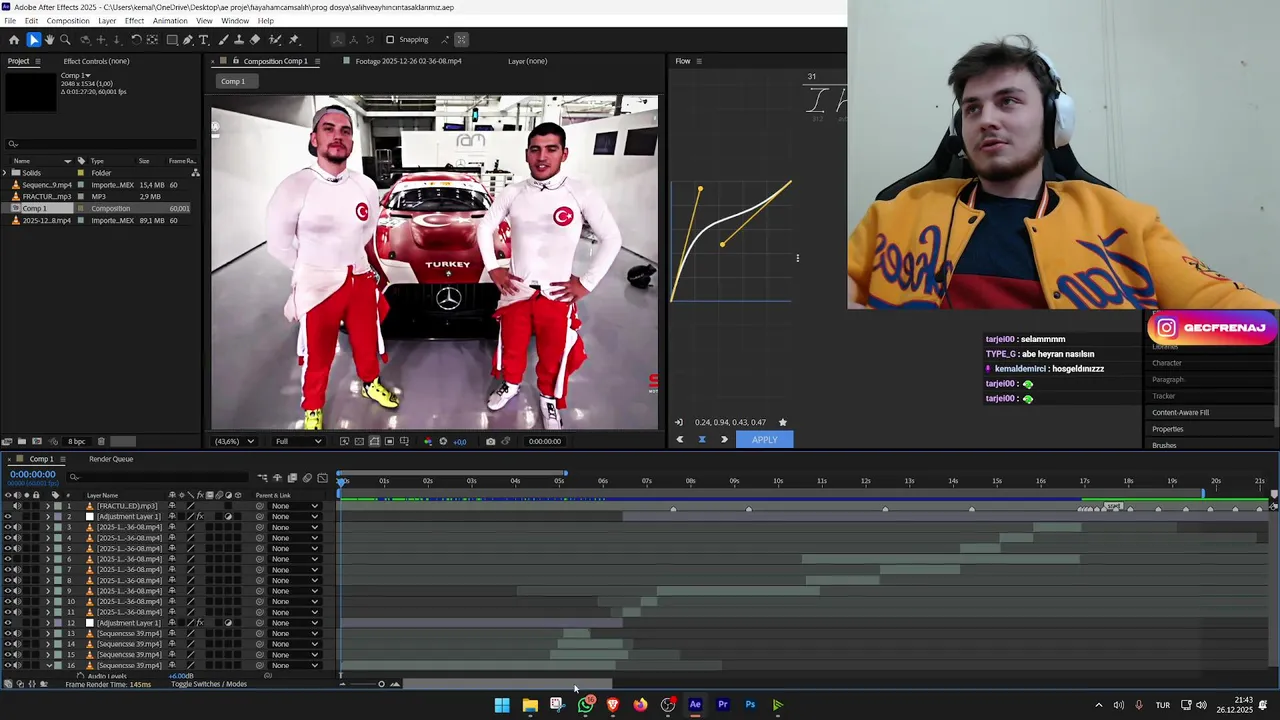Select the Horizontal Type tool

(x=204, y=40)
